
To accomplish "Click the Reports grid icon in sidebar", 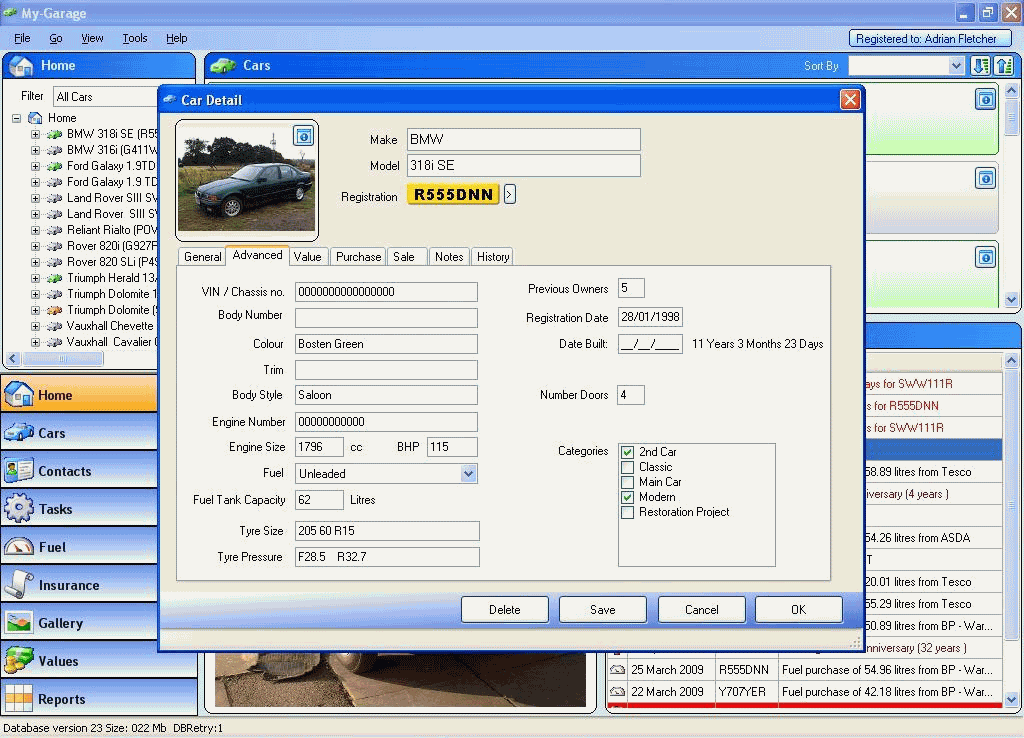I will [x=19, y=698].
